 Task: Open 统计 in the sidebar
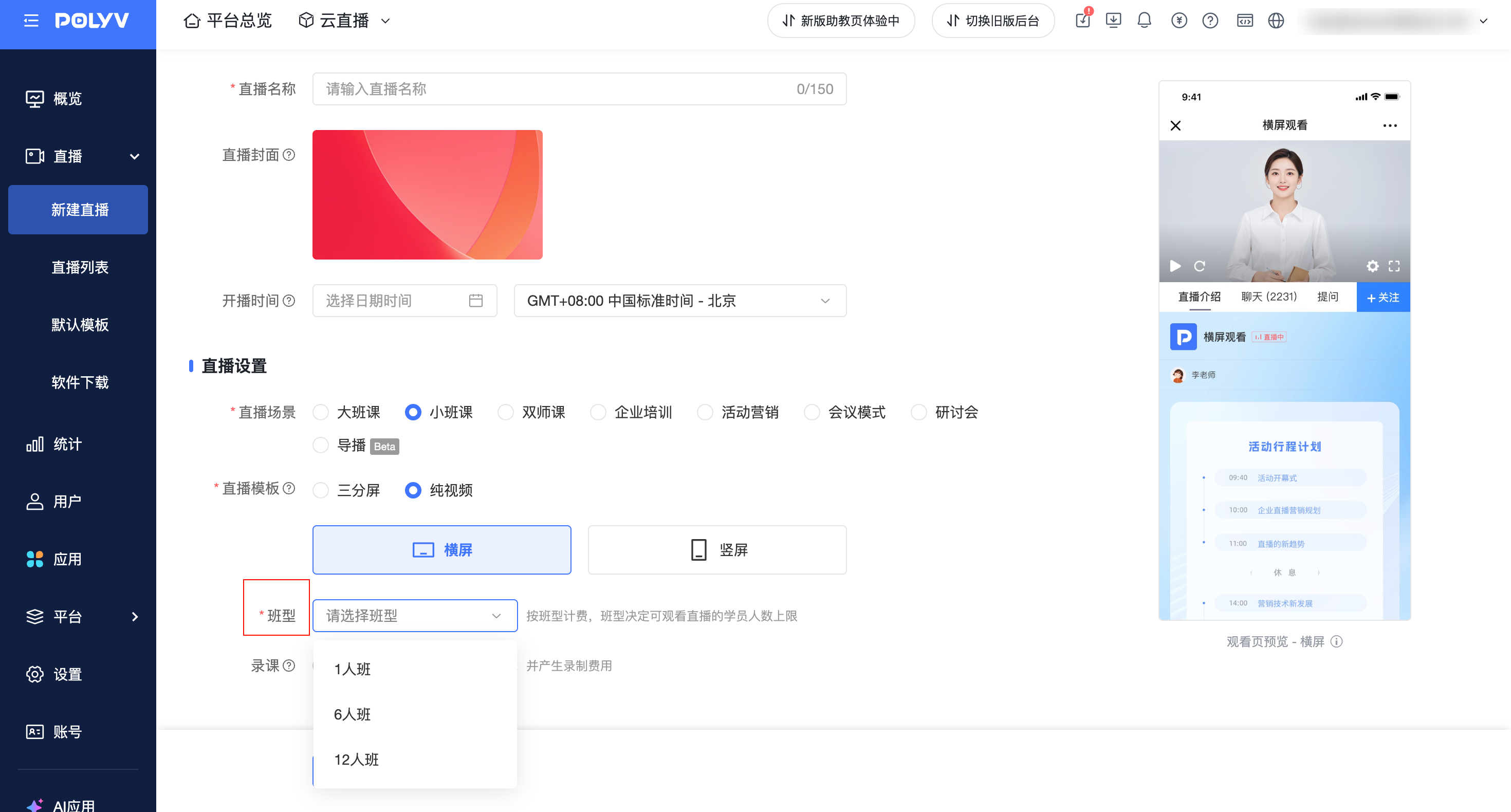(78, 444)
